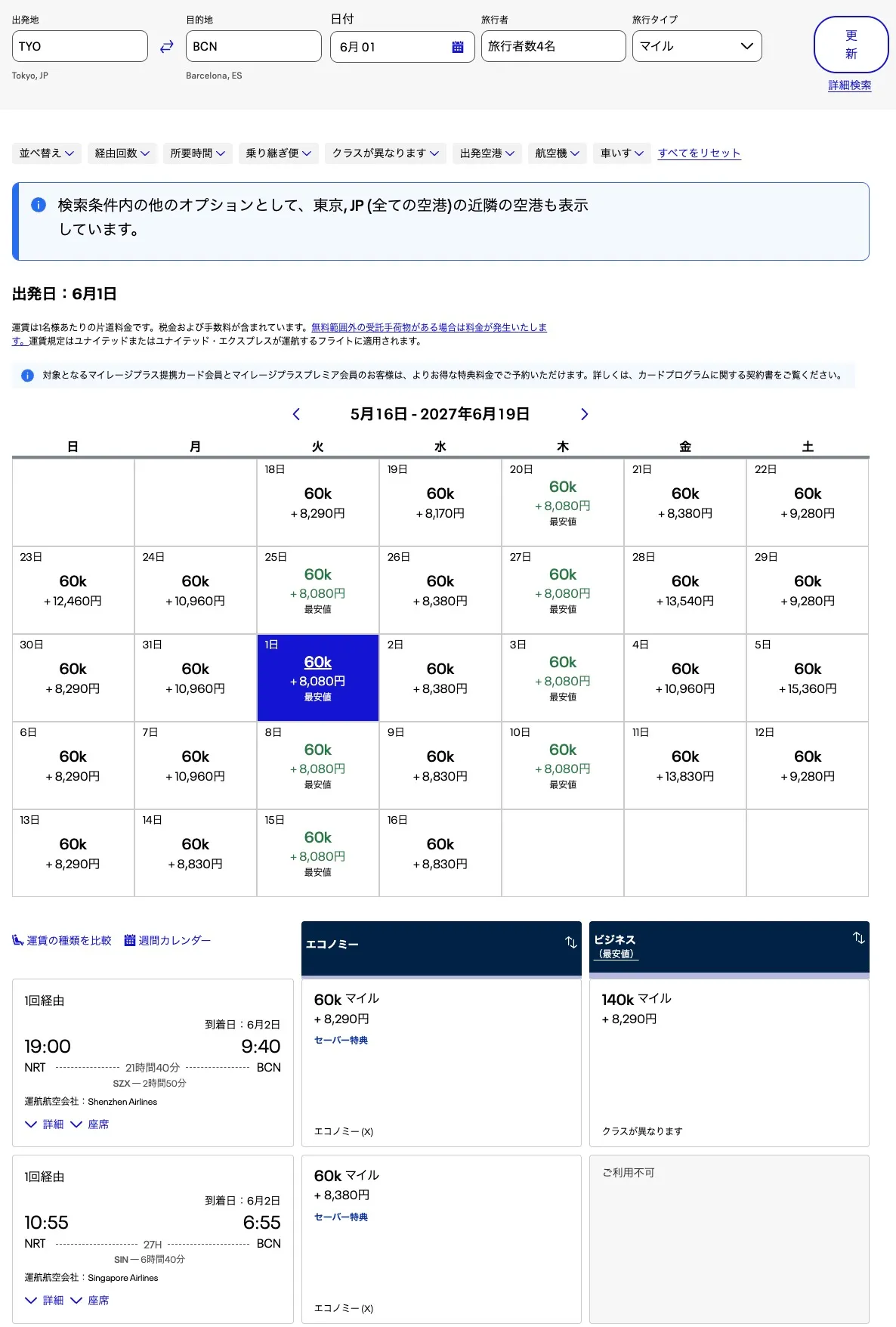Select the May 25 calendar fare cell
The height and width of the screenshot is (1327, 896).
318,590
